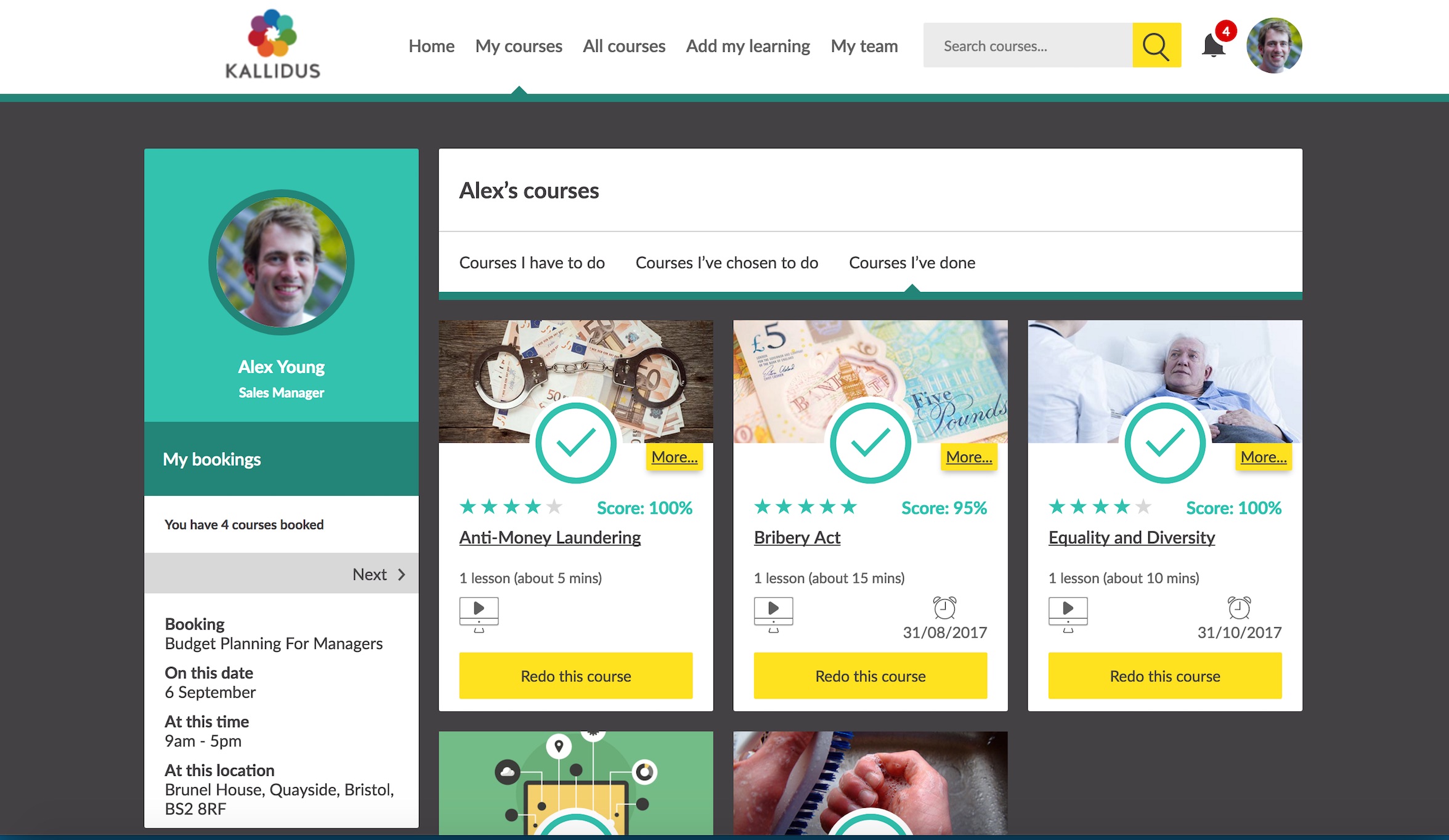Open More... on Equality and Diversity card

(x=1263, y=457)
